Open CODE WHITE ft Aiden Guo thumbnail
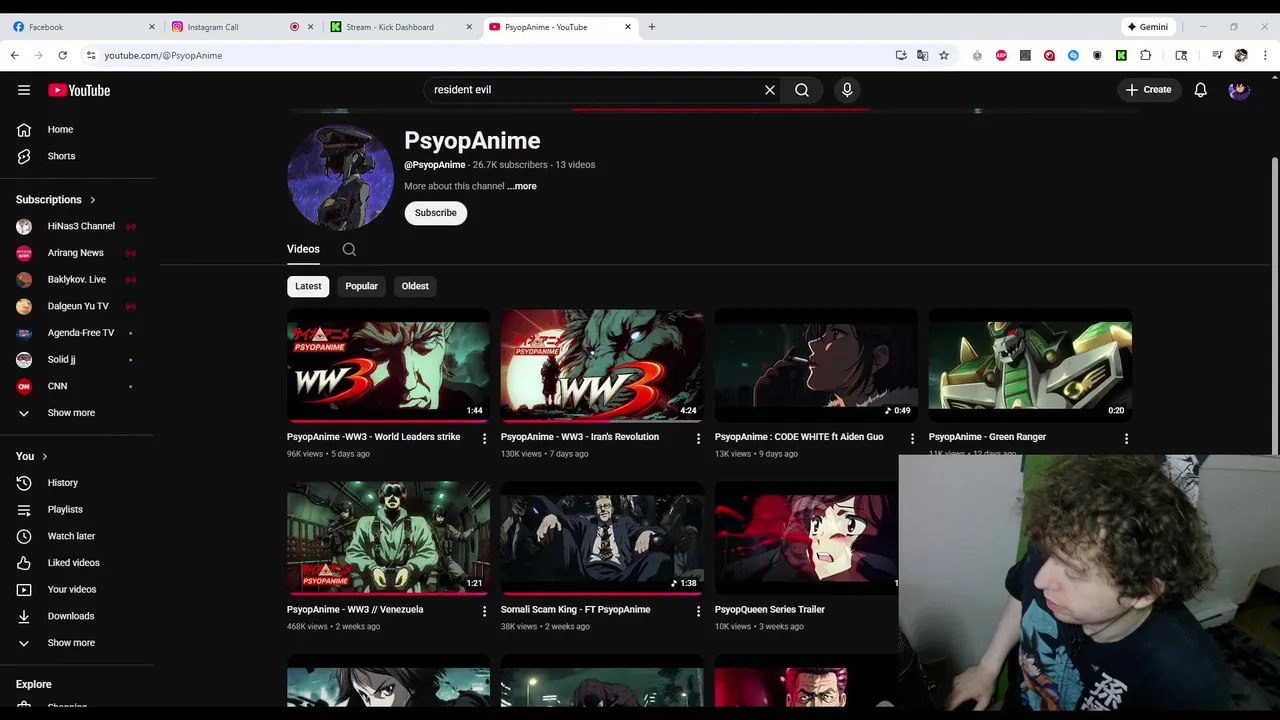The image size is (1280, 720). pos(816,366)
